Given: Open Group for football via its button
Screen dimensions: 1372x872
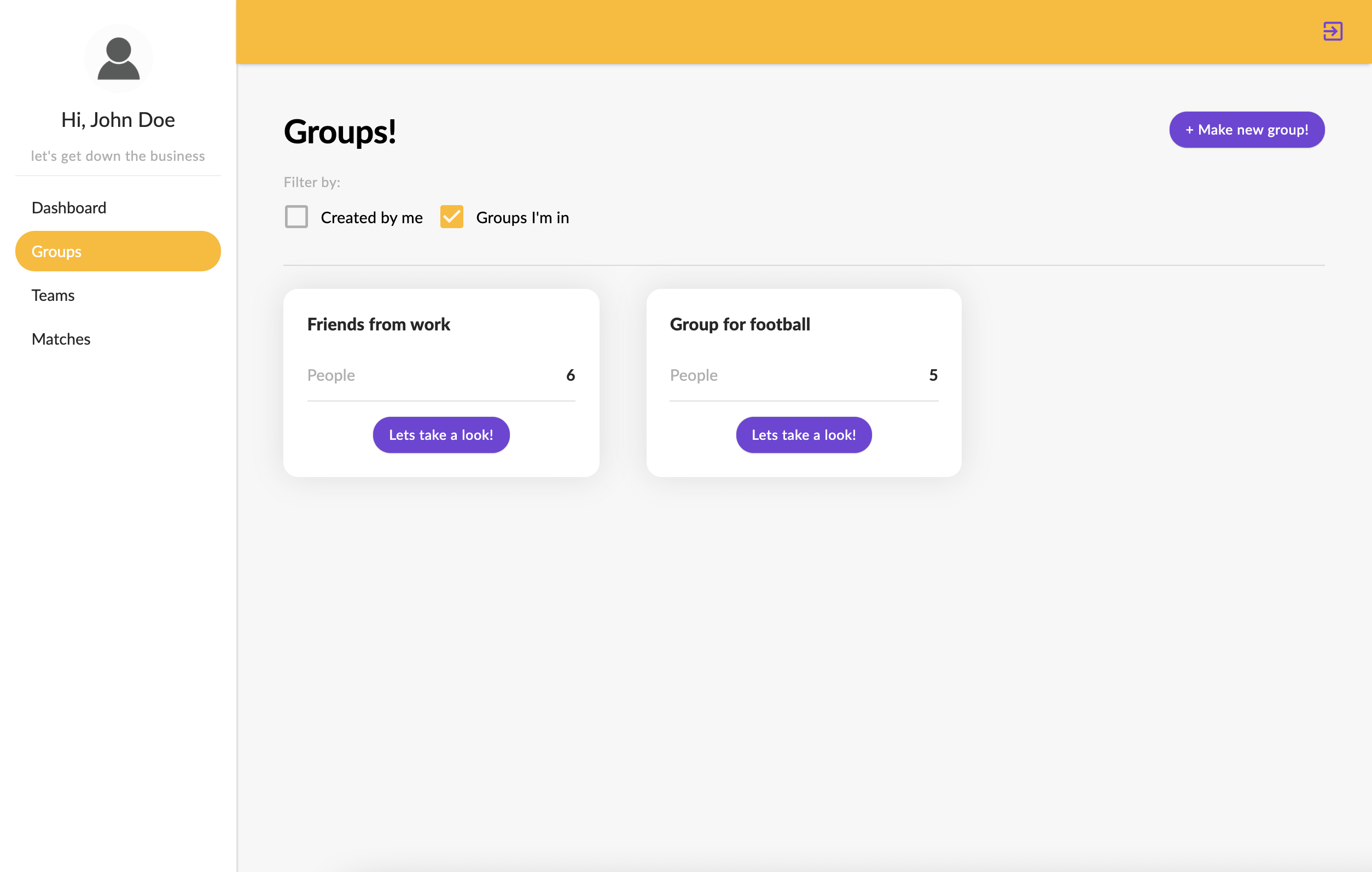Looking at the screenshot, I should tap(804, 435).
